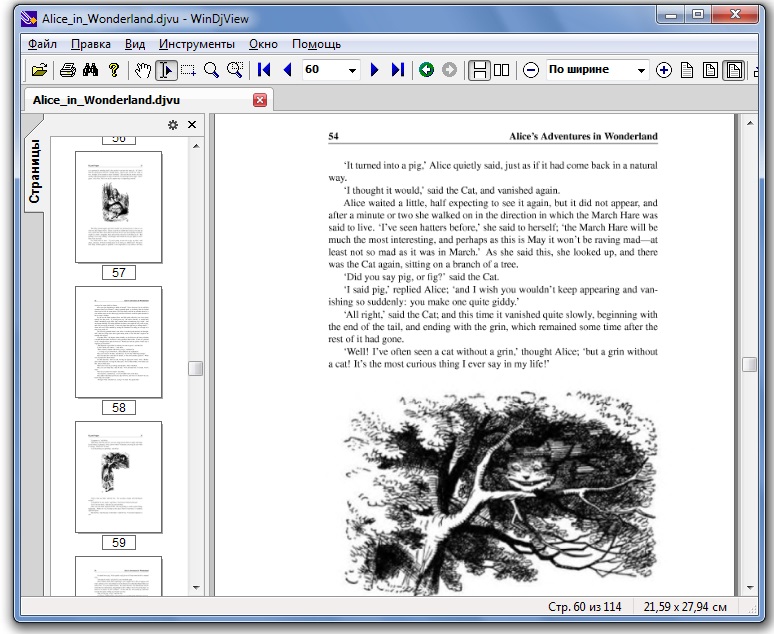The width and height of the screenshot is (774, 634).
Task: Open the 'По ширине' zoom dropdown
Action: point(641,70)
